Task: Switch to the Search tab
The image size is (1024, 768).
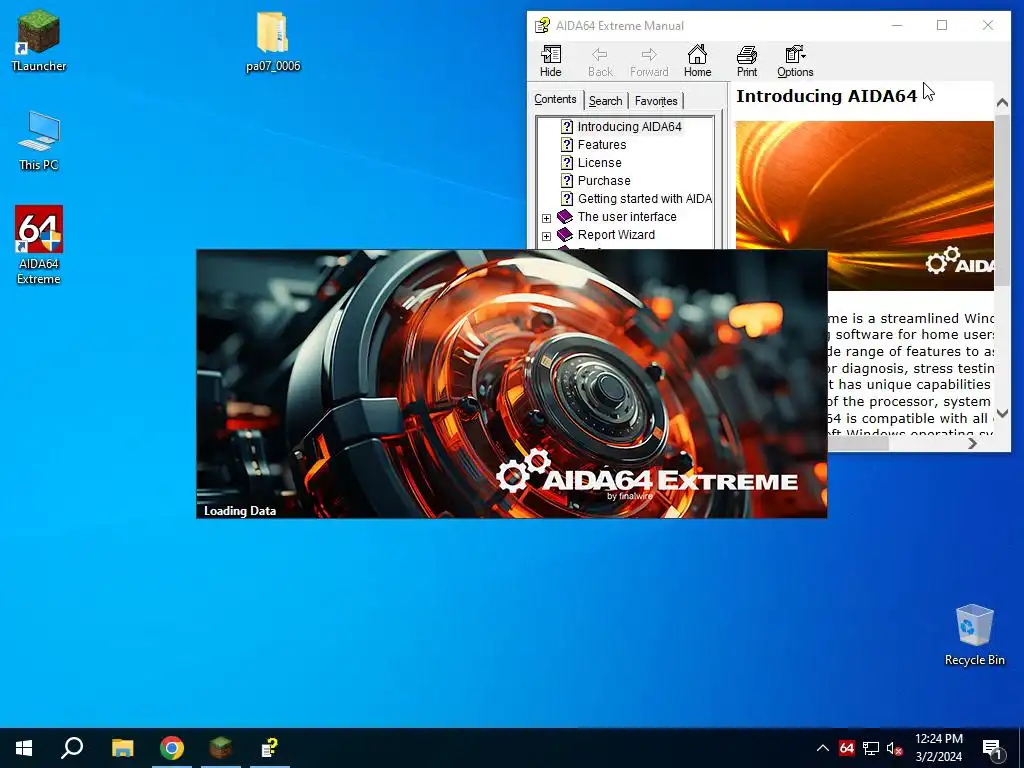Action: coord(605,101)
